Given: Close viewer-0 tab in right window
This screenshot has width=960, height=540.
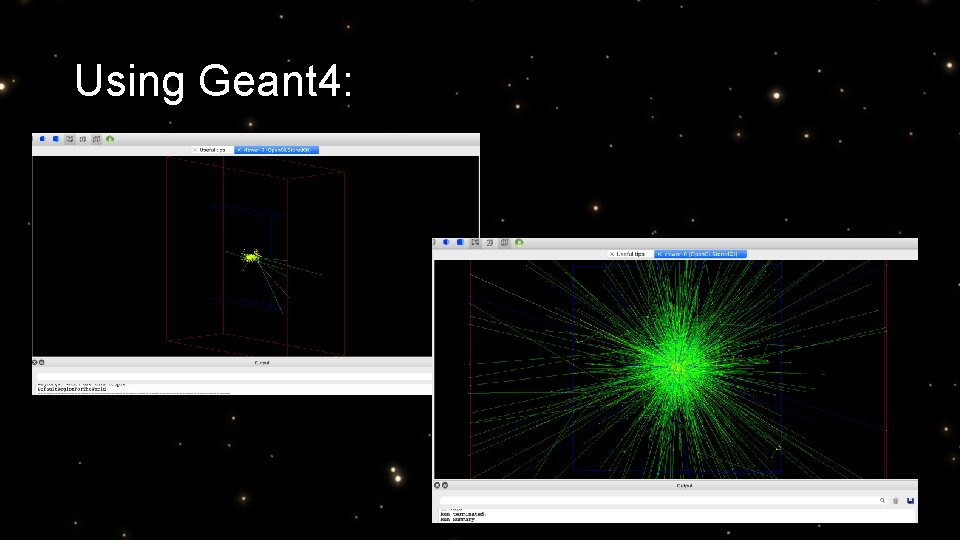Looking at the screenshot, I should pyautogui.click(x=659, y=253).
